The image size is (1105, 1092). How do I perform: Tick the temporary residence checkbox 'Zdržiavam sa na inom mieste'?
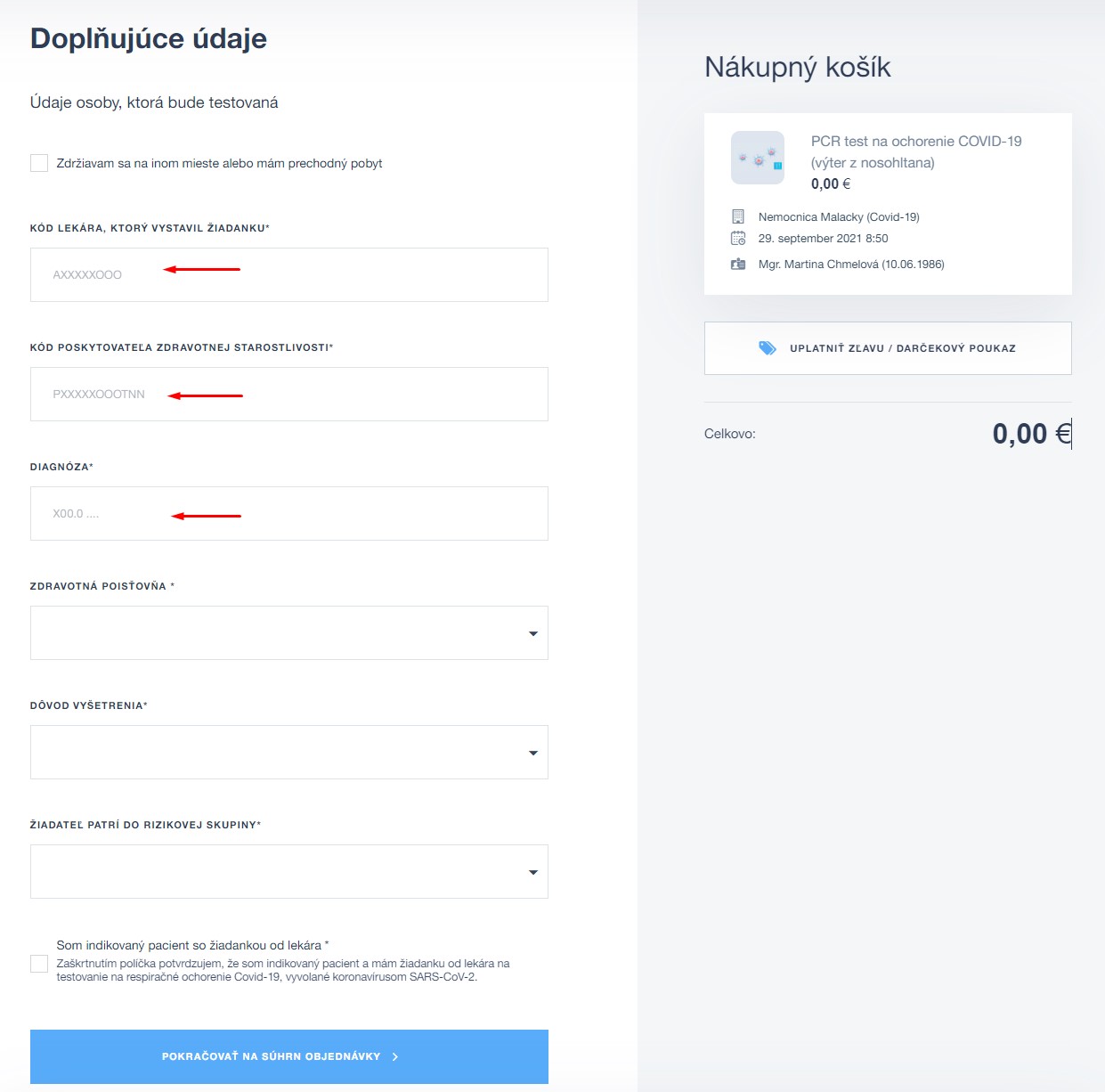(x=39, y=163)
